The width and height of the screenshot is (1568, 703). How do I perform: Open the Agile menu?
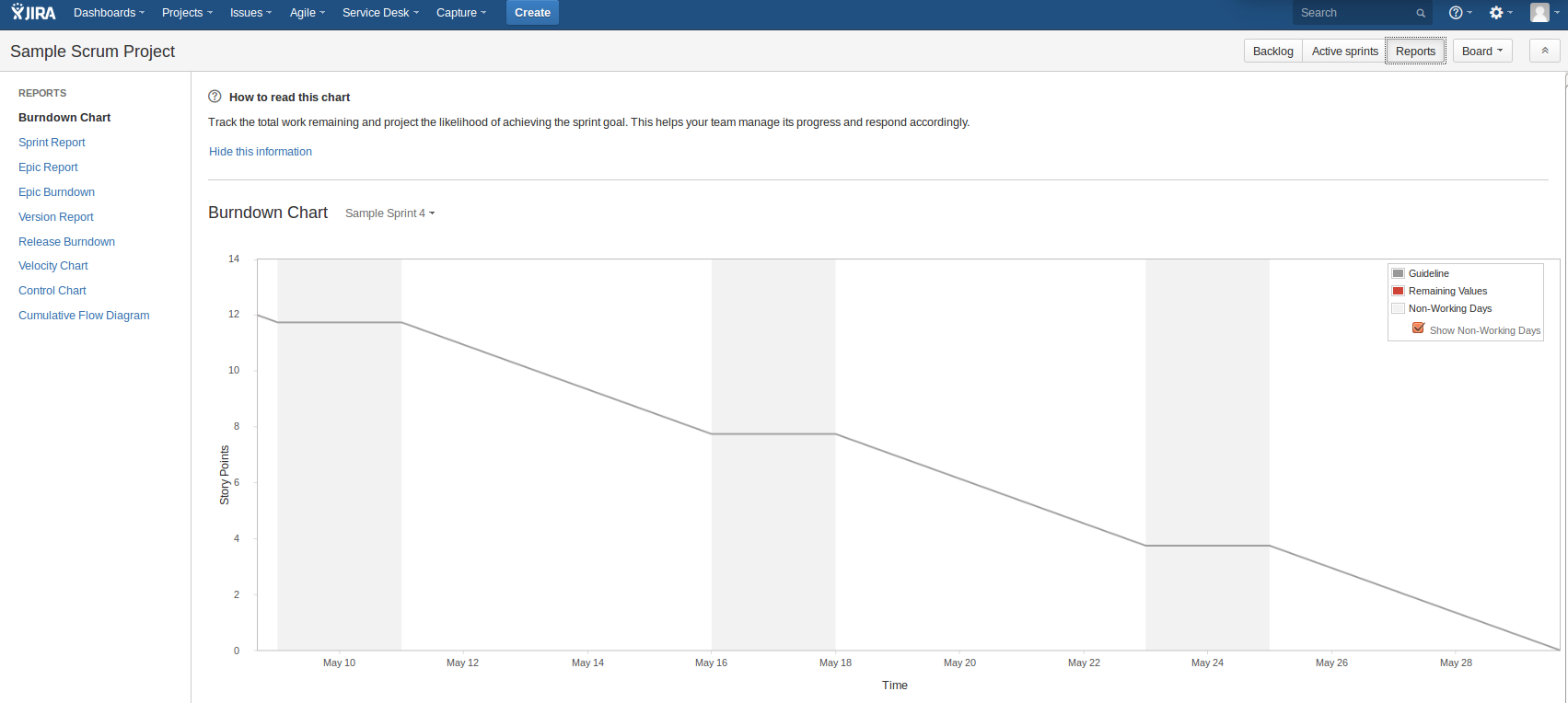point(307,13)
